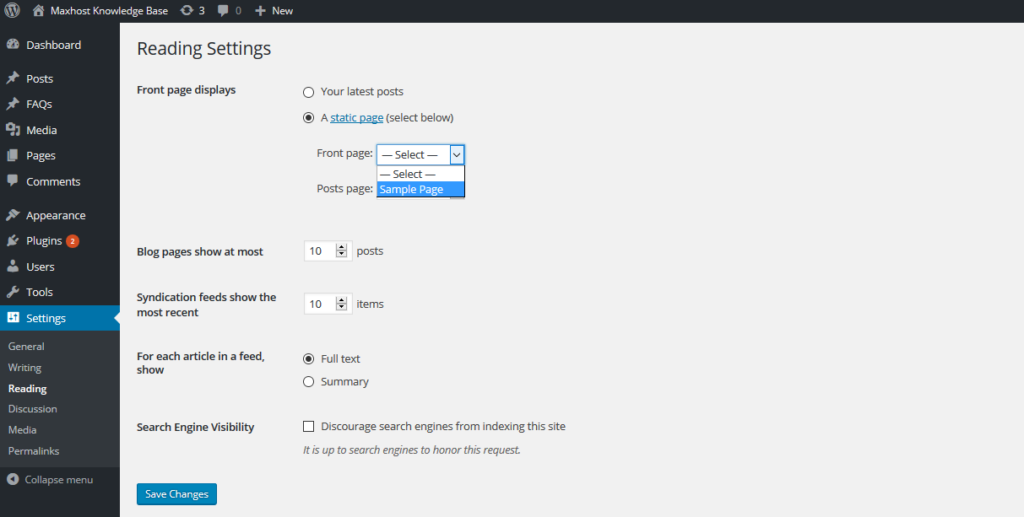Click the Appearance paintbrush icon

coord(13,215)
